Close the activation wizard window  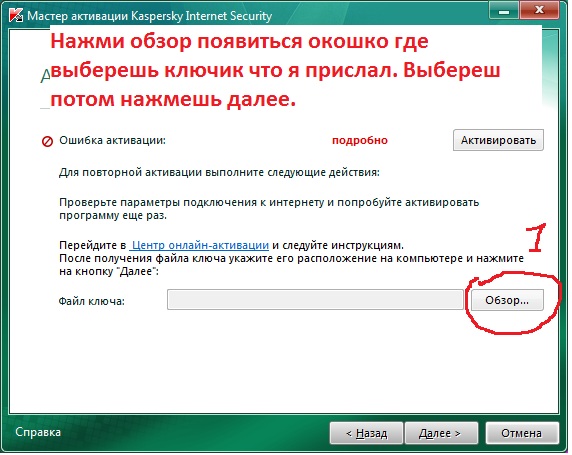pos(539,11)
